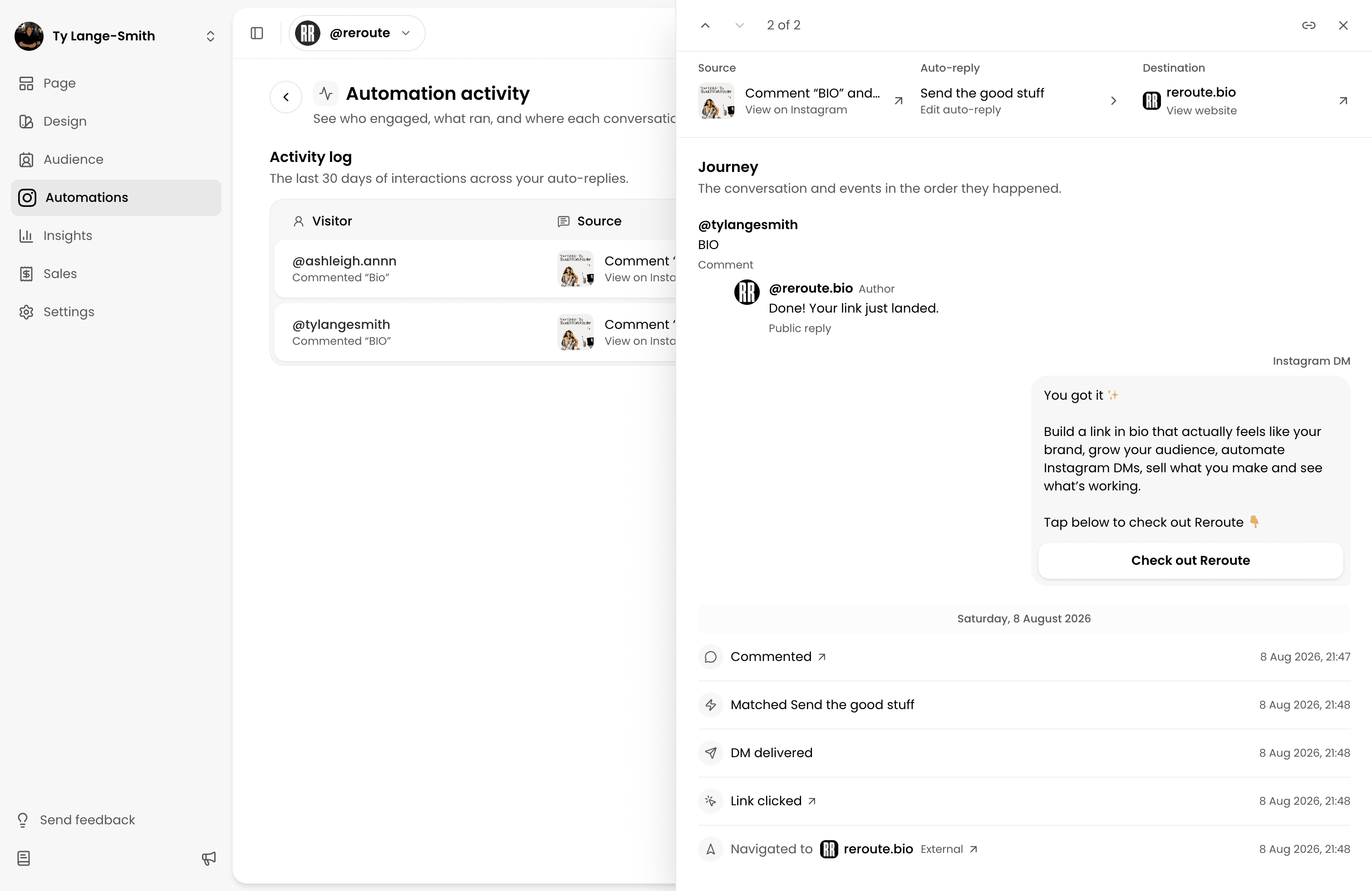Open the Page section in sidebar
Image resolution: width=1372 pixels, height=891 pixels.
tap(116, 83)
